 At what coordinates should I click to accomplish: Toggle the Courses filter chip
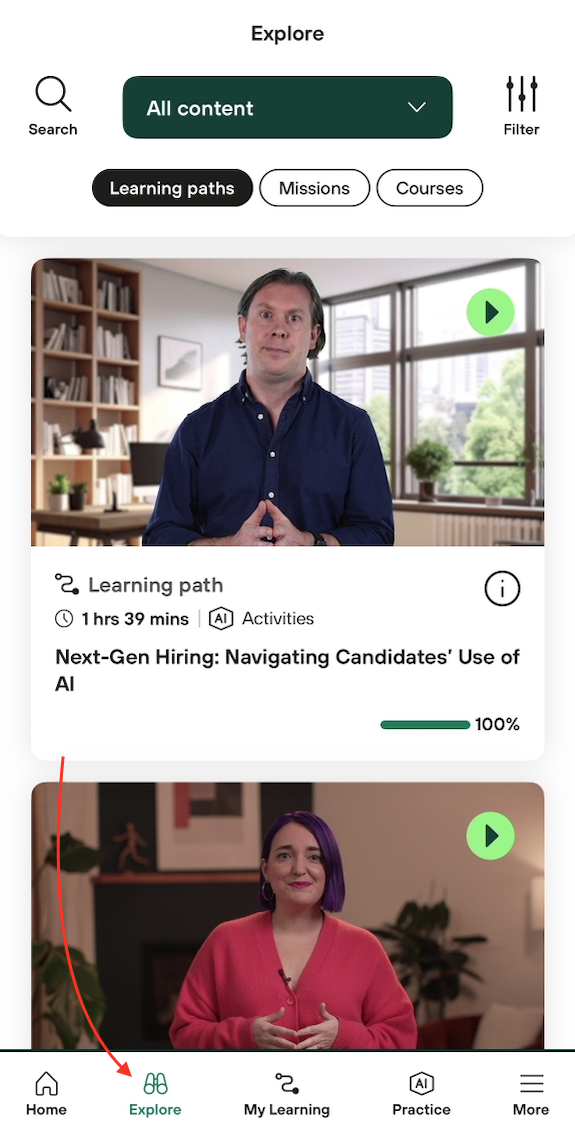point(430,188)
